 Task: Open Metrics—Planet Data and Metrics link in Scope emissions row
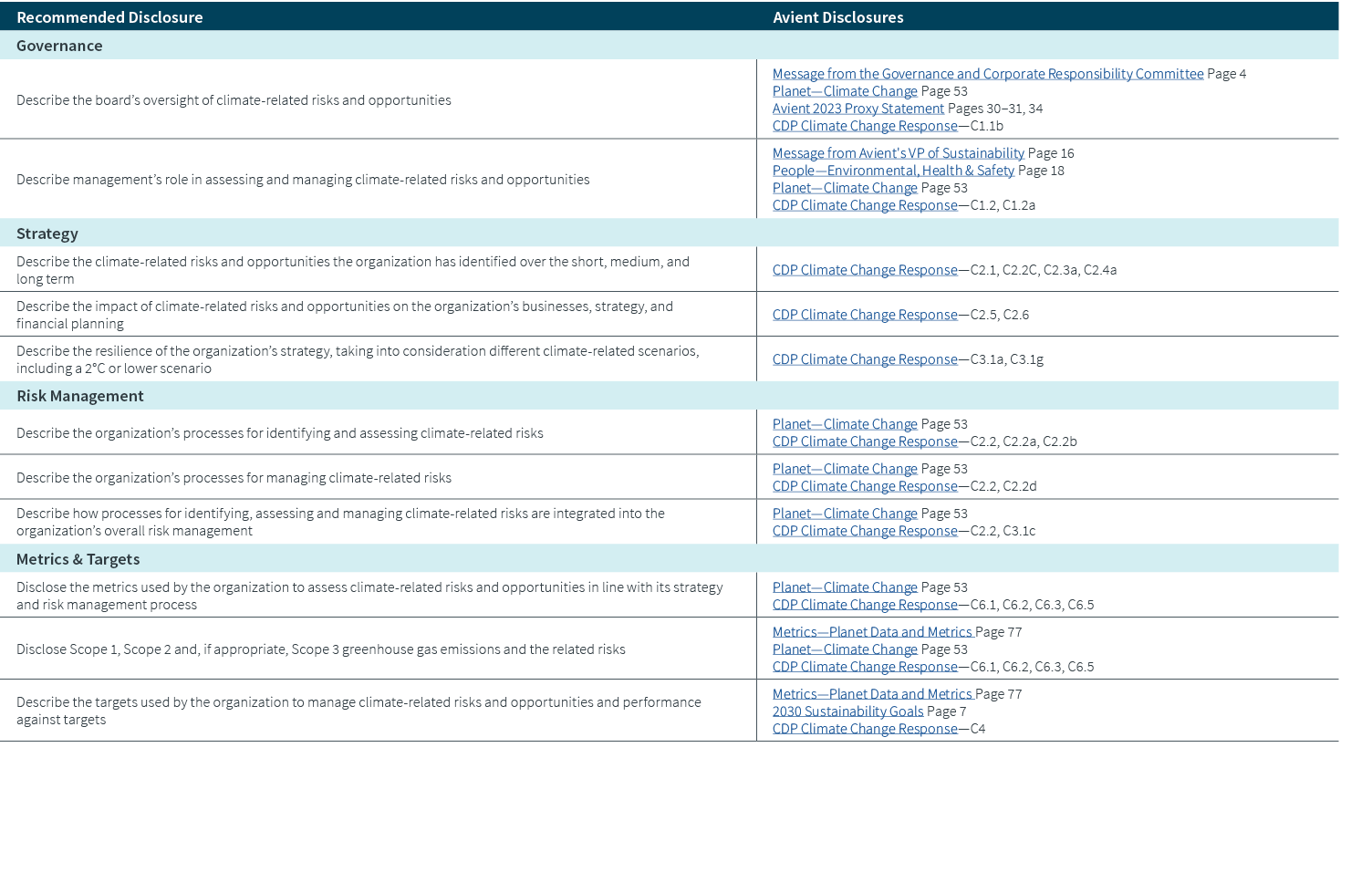coord(872,632)
